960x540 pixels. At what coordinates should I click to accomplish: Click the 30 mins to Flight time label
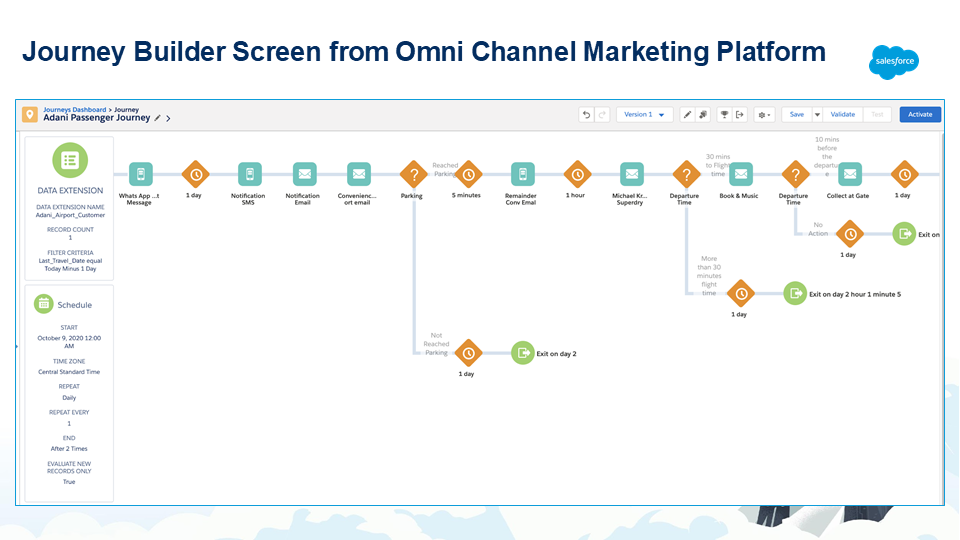tap(718, 165)
